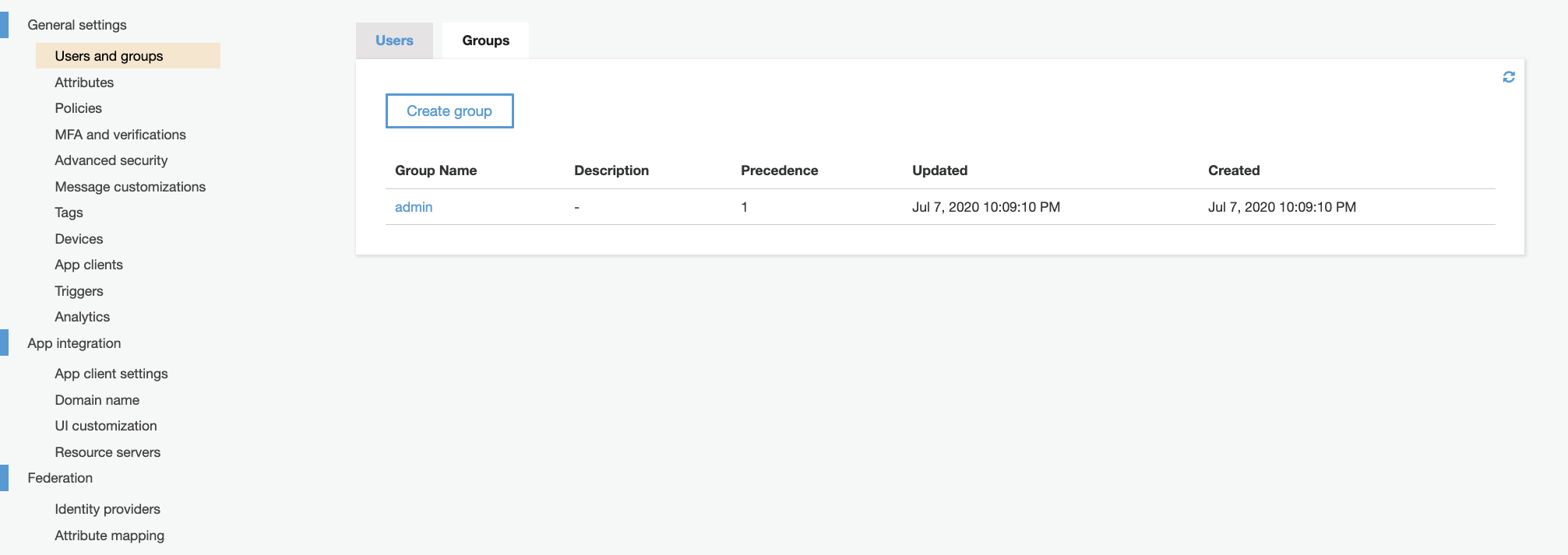Select Analytics in sidebar
Screen dimensions: 1568x555
[83, 317]
